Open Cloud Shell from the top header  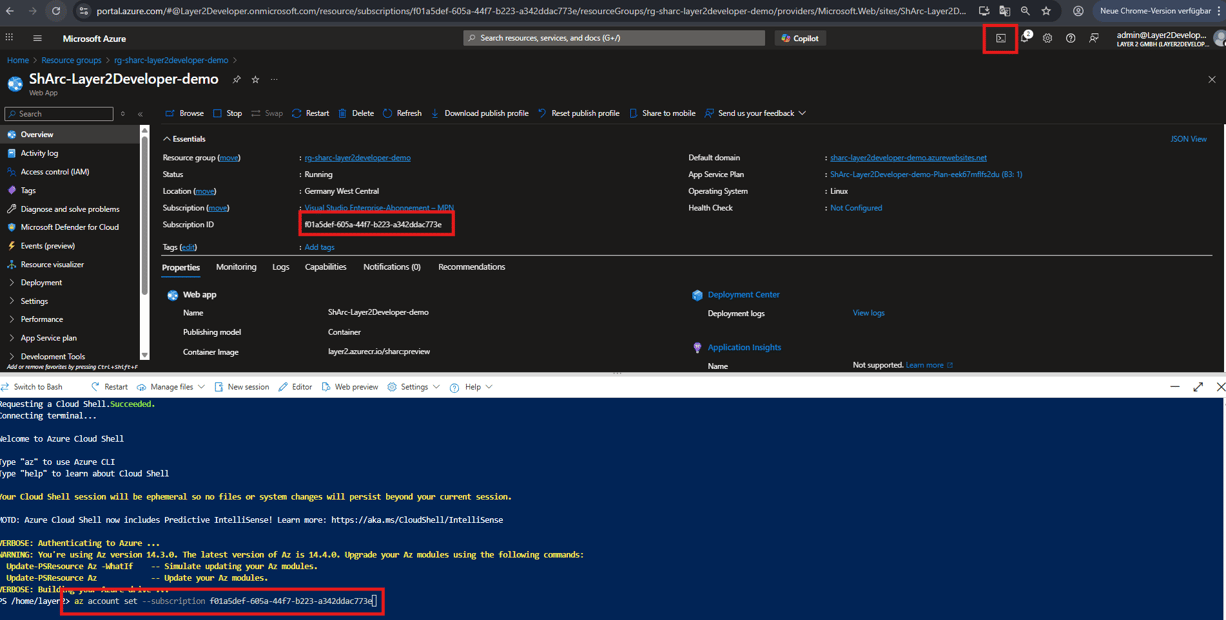click(1000, 38)
